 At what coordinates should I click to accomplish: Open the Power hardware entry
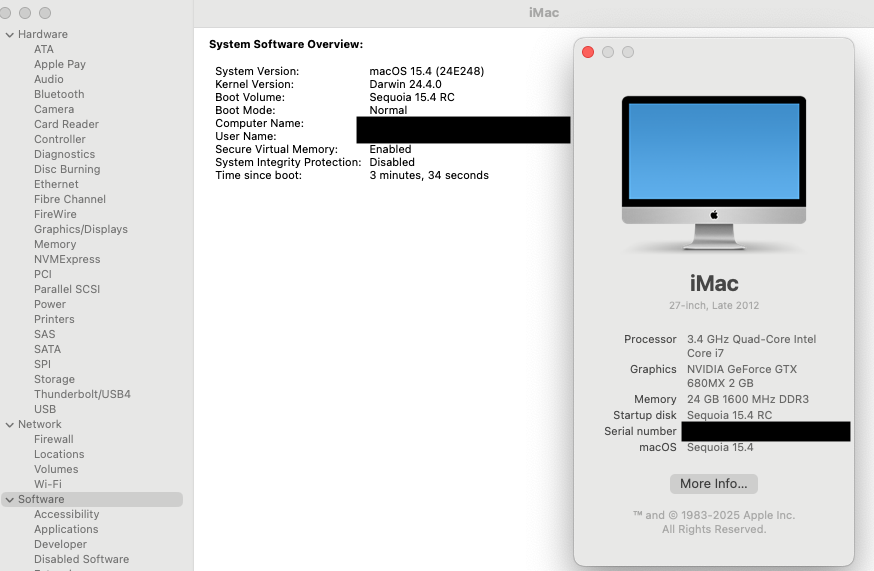point(50,304)
